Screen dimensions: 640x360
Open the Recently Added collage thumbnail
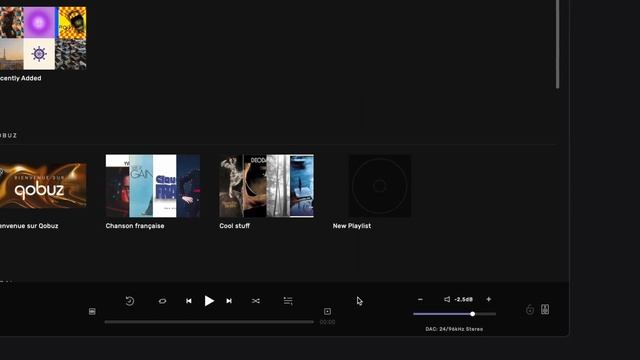click(43, 38)
